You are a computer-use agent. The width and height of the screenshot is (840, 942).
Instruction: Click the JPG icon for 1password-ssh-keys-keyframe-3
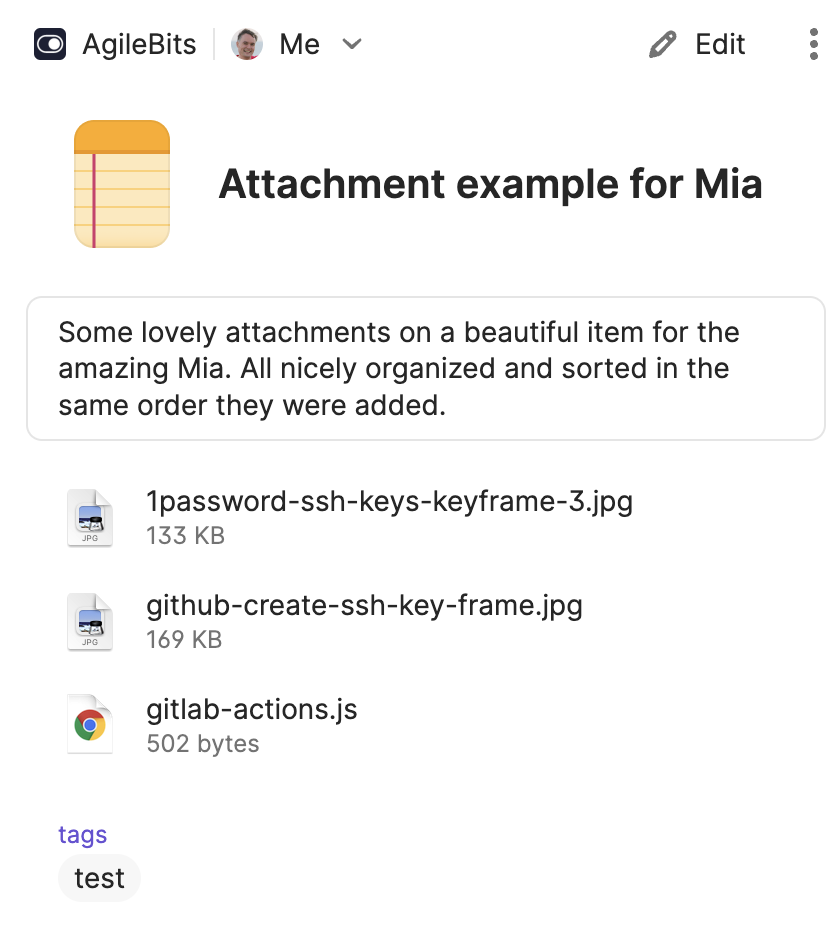tap(89, 518)
